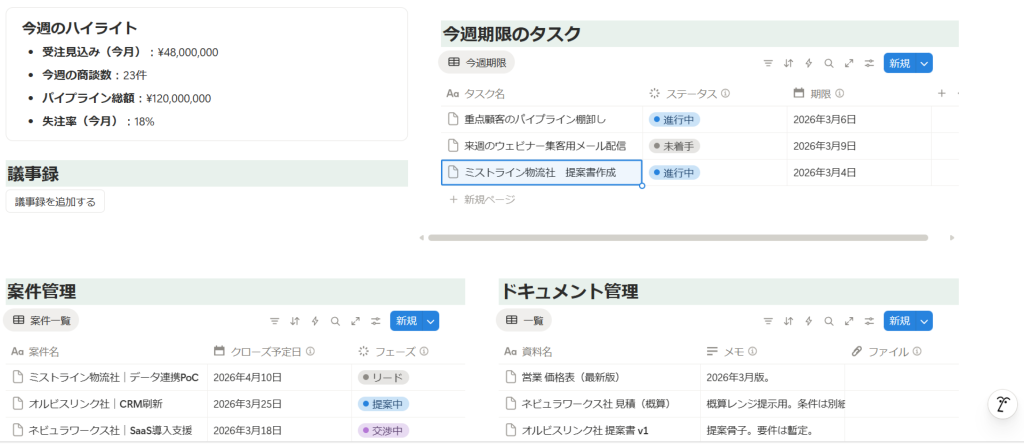Viewport: 1024px width, 446px height.
Task: Open 案件管理 database as full page
Action: coord(355,321)
